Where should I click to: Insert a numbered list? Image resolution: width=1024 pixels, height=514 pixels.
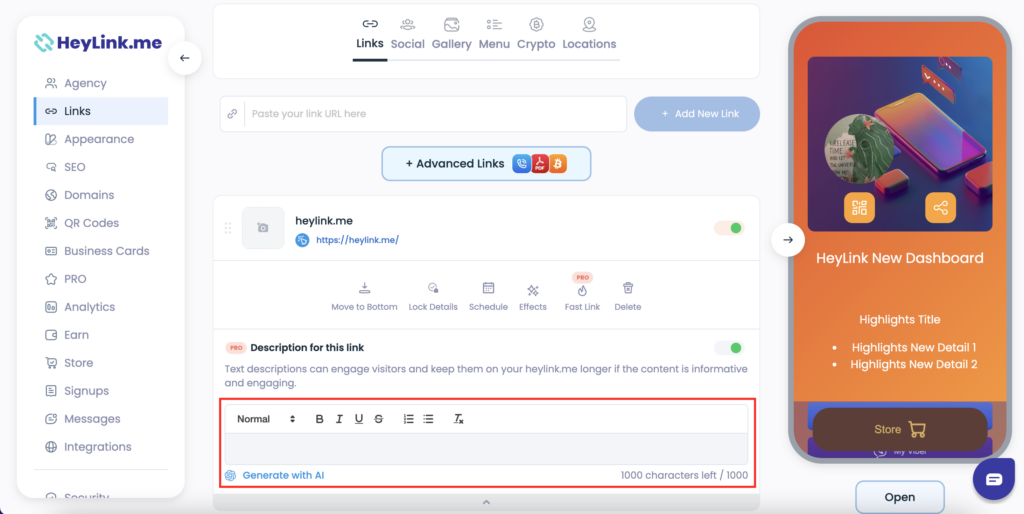(x=409, y=419)
